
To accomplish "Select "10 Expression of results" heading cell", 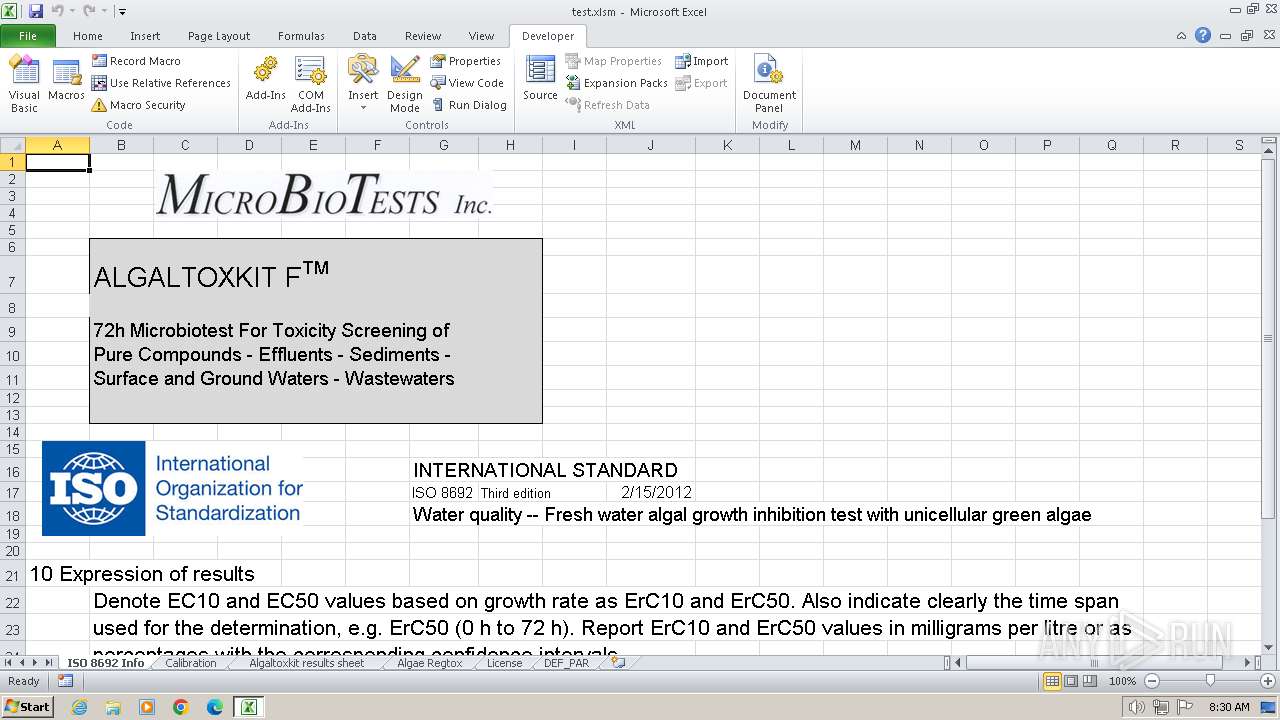I will coord(142,574).
